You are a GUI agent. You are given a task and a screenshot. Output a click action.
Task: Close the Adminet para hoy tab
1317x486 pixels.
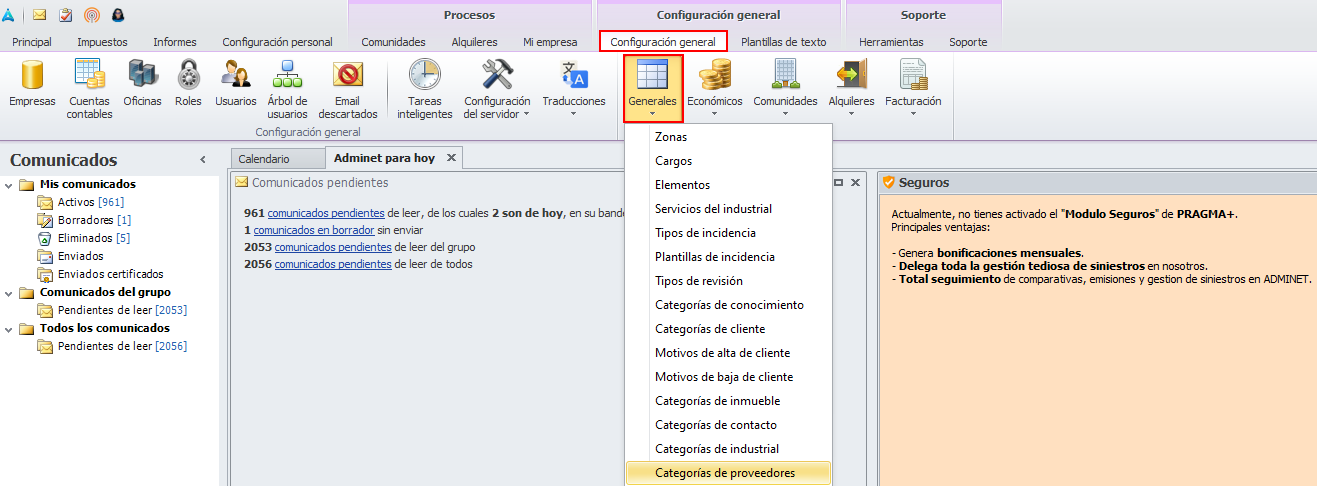pos(451,158)
